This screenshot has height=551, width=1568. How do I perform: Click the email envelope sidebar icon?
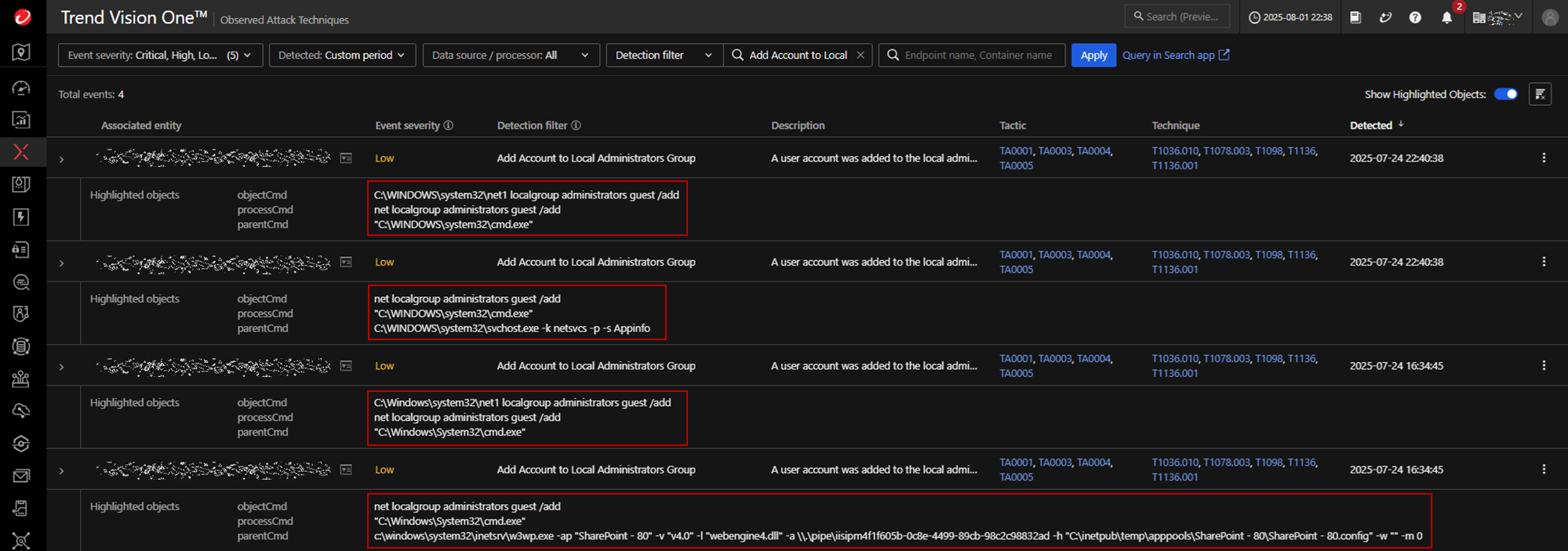21,476
